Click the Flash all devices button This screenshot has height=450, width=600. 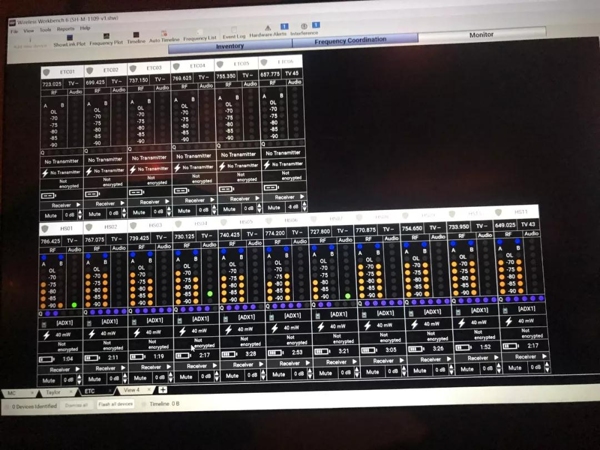click(116, 404)
